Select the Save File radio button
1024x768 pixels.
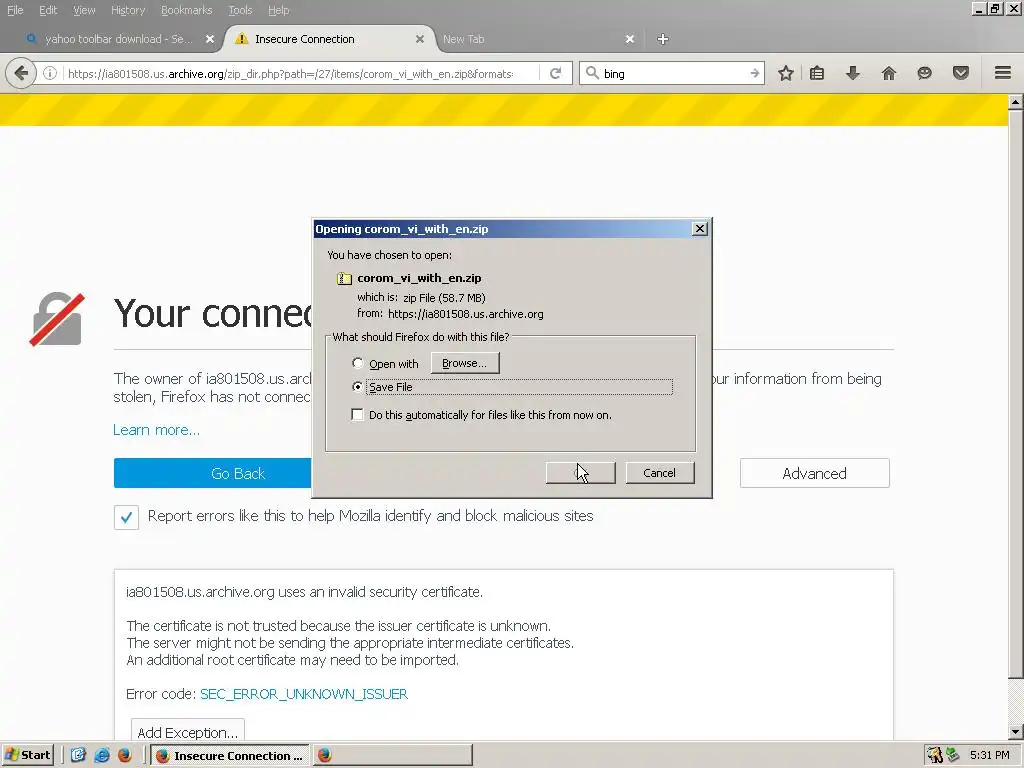pyautogui.click(x=357, y=387)
